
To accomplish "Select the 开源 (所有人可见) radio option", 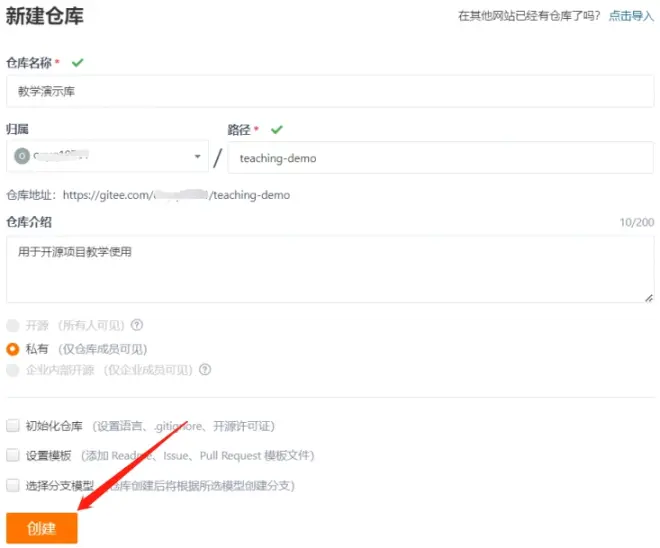I will 13,325.
